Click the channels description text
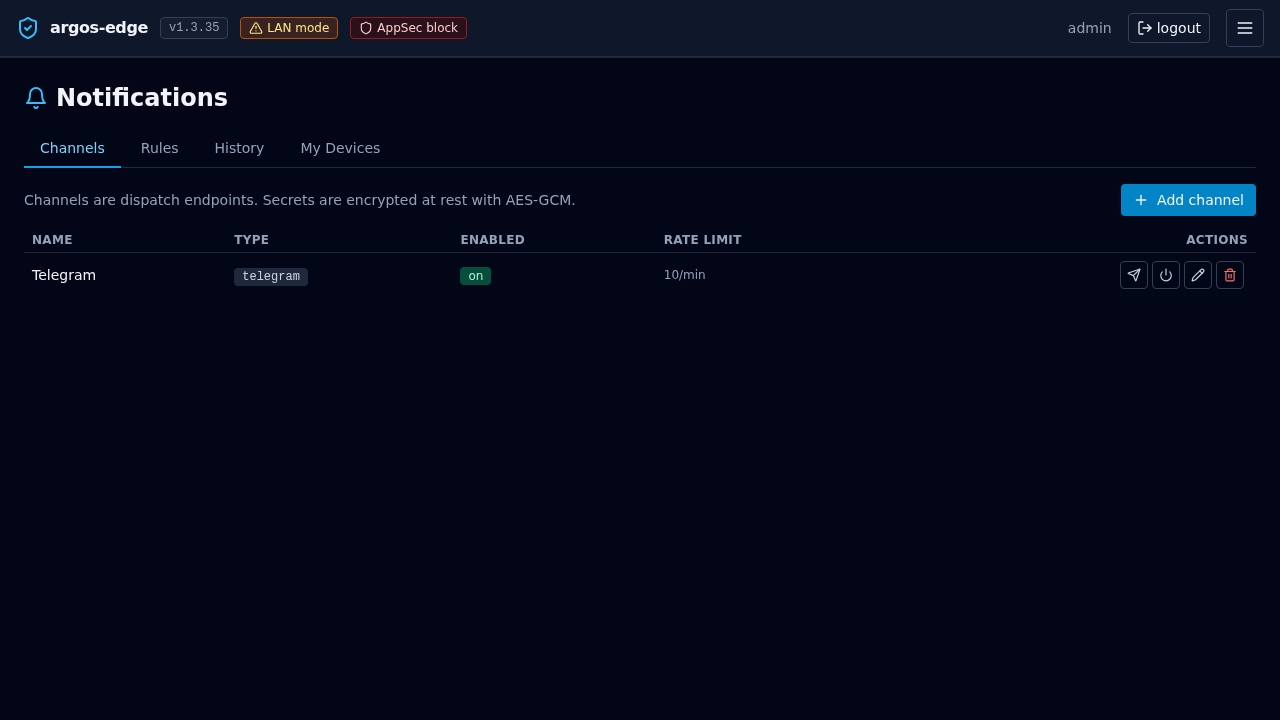 [x=300, y=200]
